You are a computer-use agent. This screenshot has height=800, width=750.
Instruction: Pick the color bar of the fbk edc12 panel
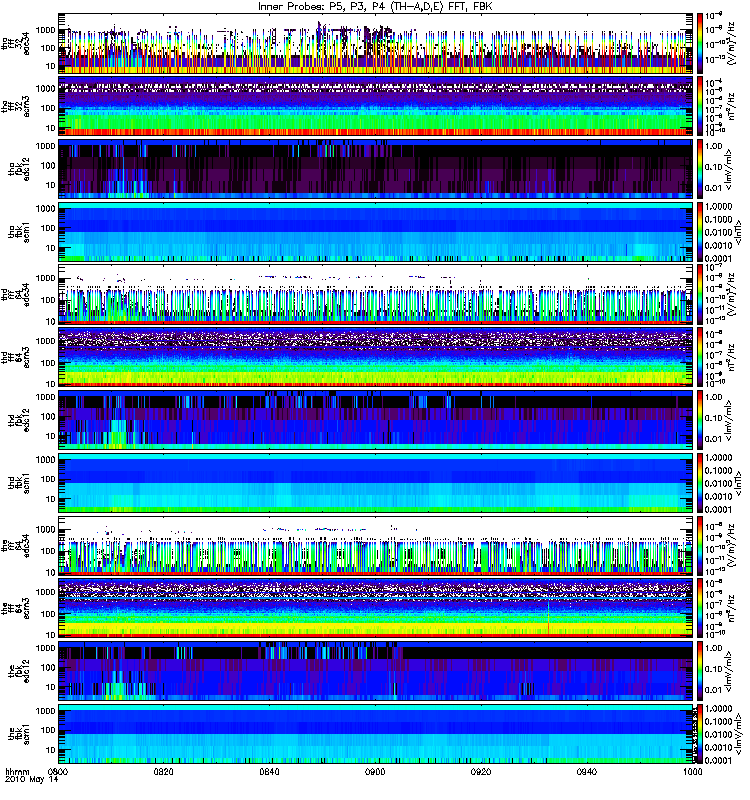699,671
